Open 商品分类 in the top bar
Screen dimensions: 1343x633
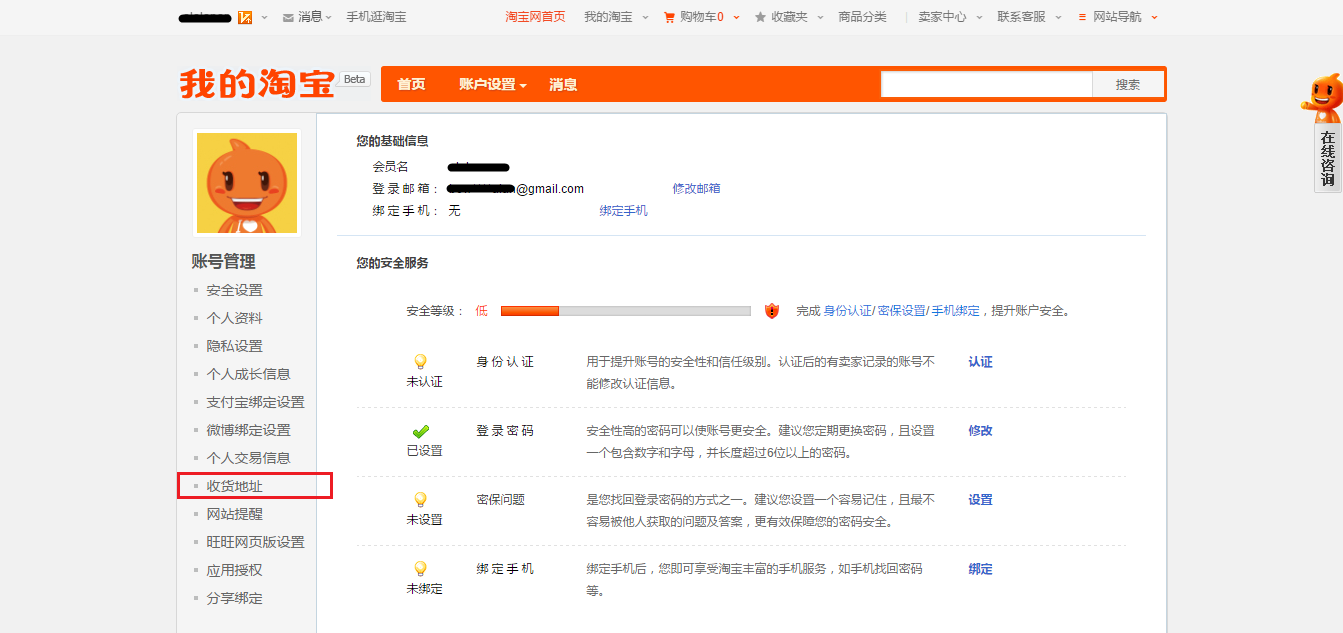[862, 17]
